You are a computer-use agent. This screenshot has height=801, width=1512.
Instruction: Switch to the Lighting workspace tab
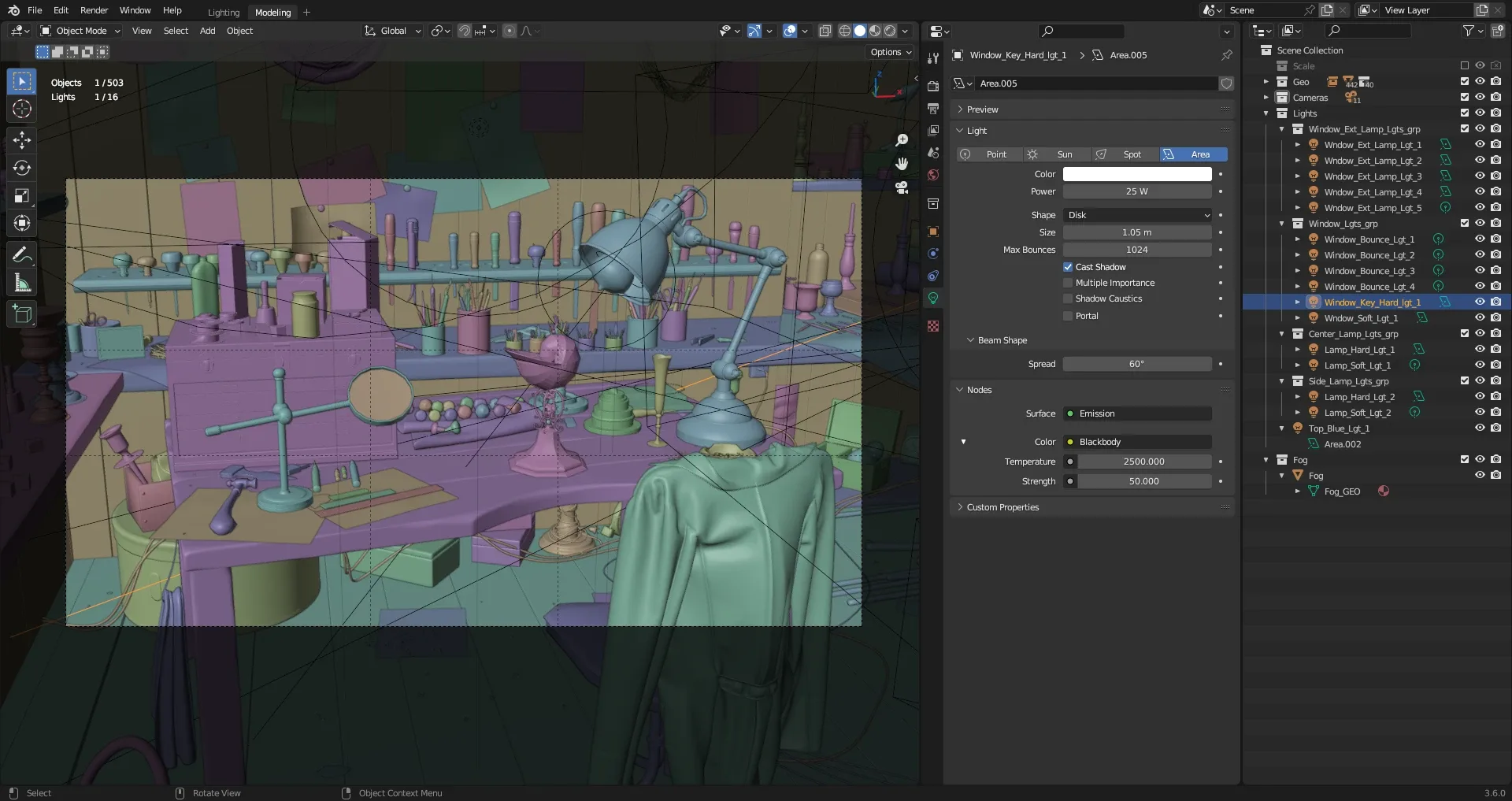tap(224, 13)
